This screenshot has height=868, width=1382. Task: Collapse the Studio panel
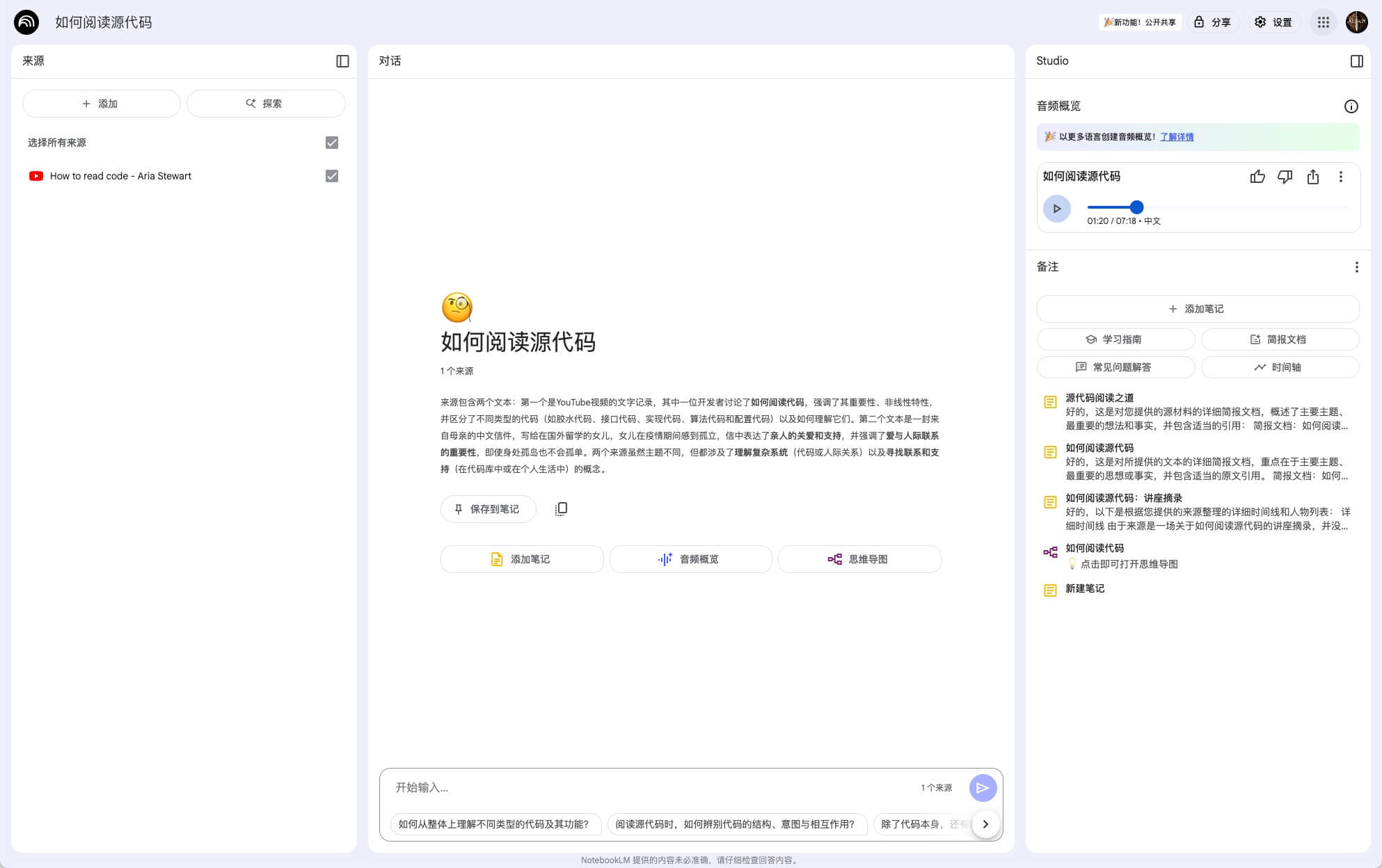click(x=1356, y=61)
